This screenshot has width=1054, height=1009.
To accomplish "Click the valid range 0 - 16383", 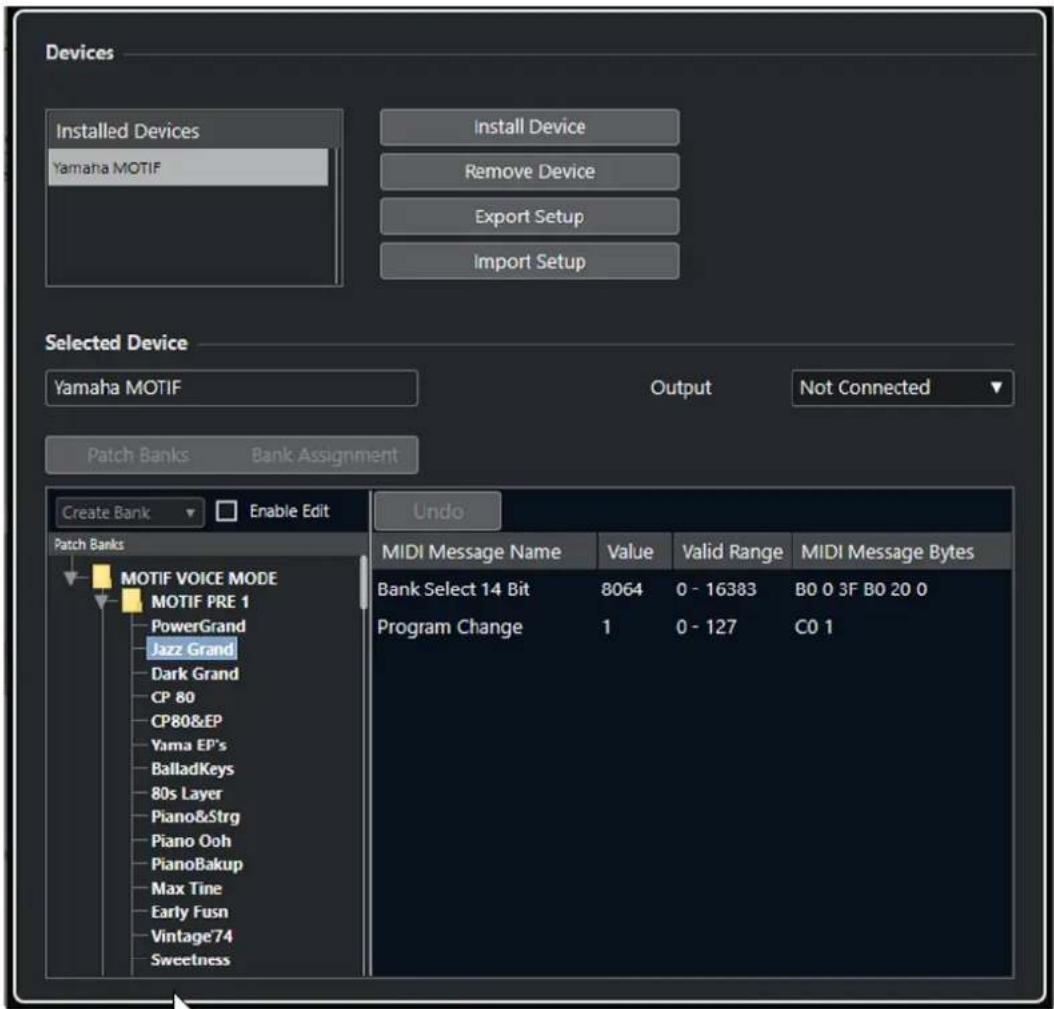I will [x=716, y=590].
